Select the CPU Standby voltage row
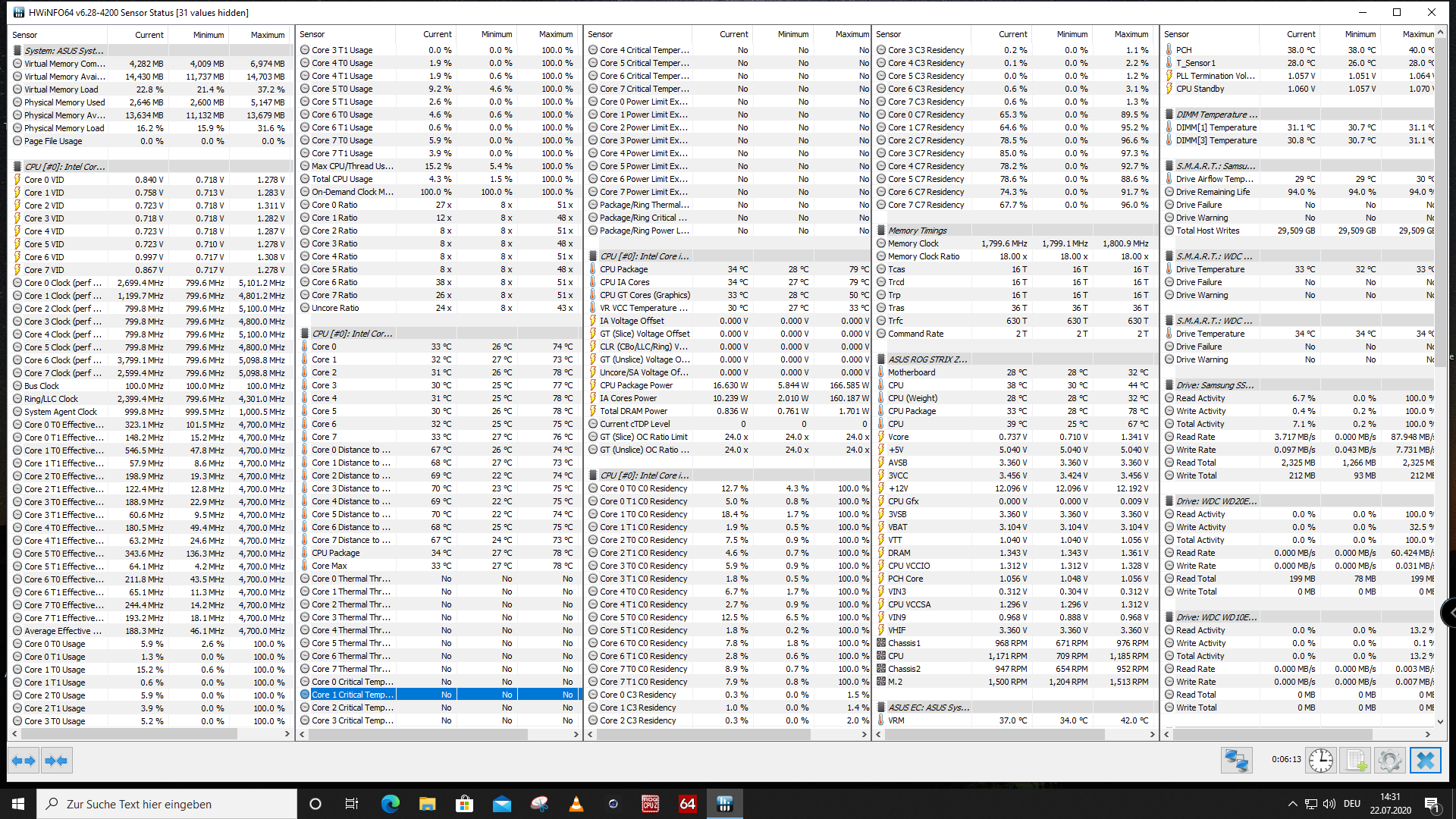 (1299, 89)
